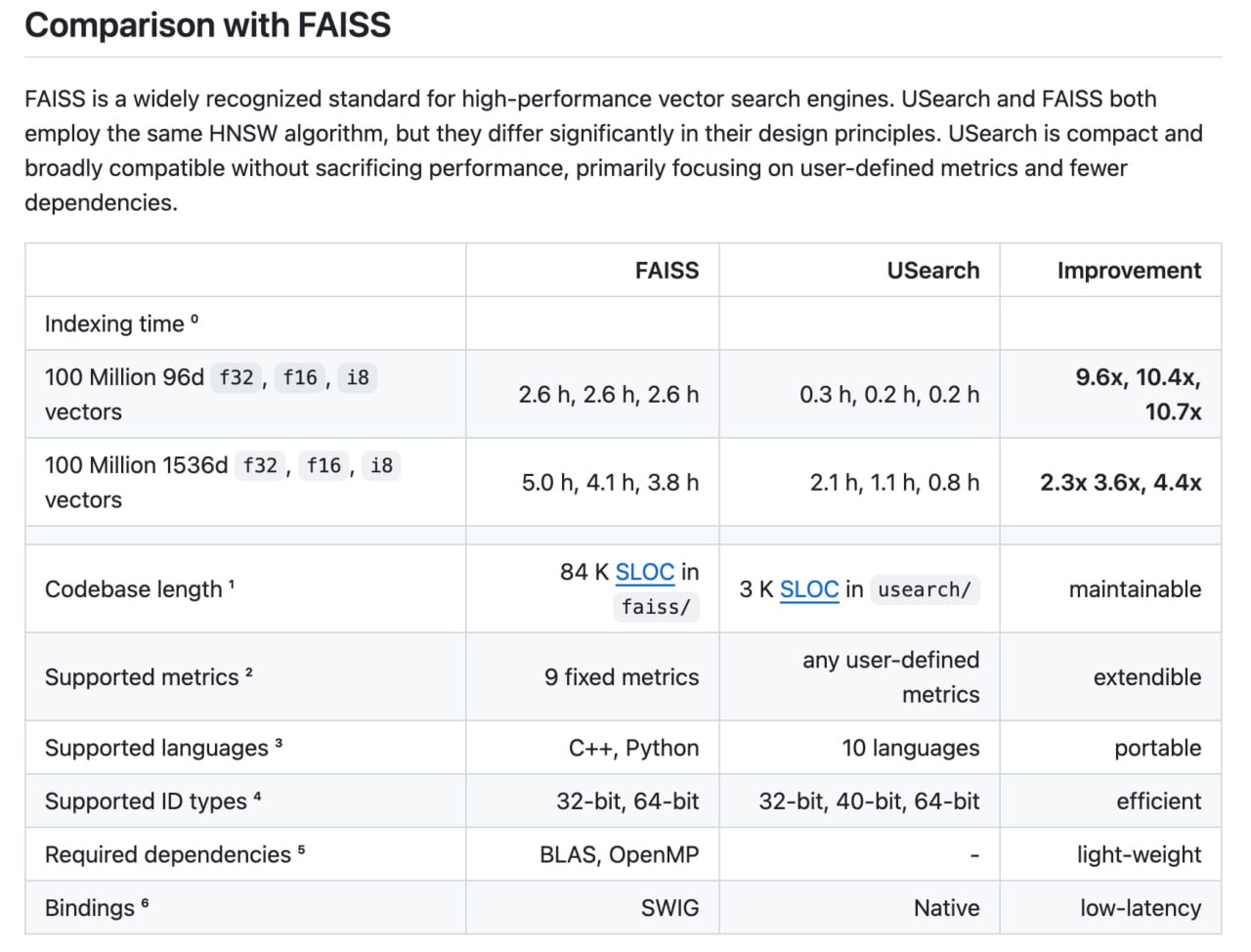Click the footnote marker after "Supported metrics"

click(249, 672)
